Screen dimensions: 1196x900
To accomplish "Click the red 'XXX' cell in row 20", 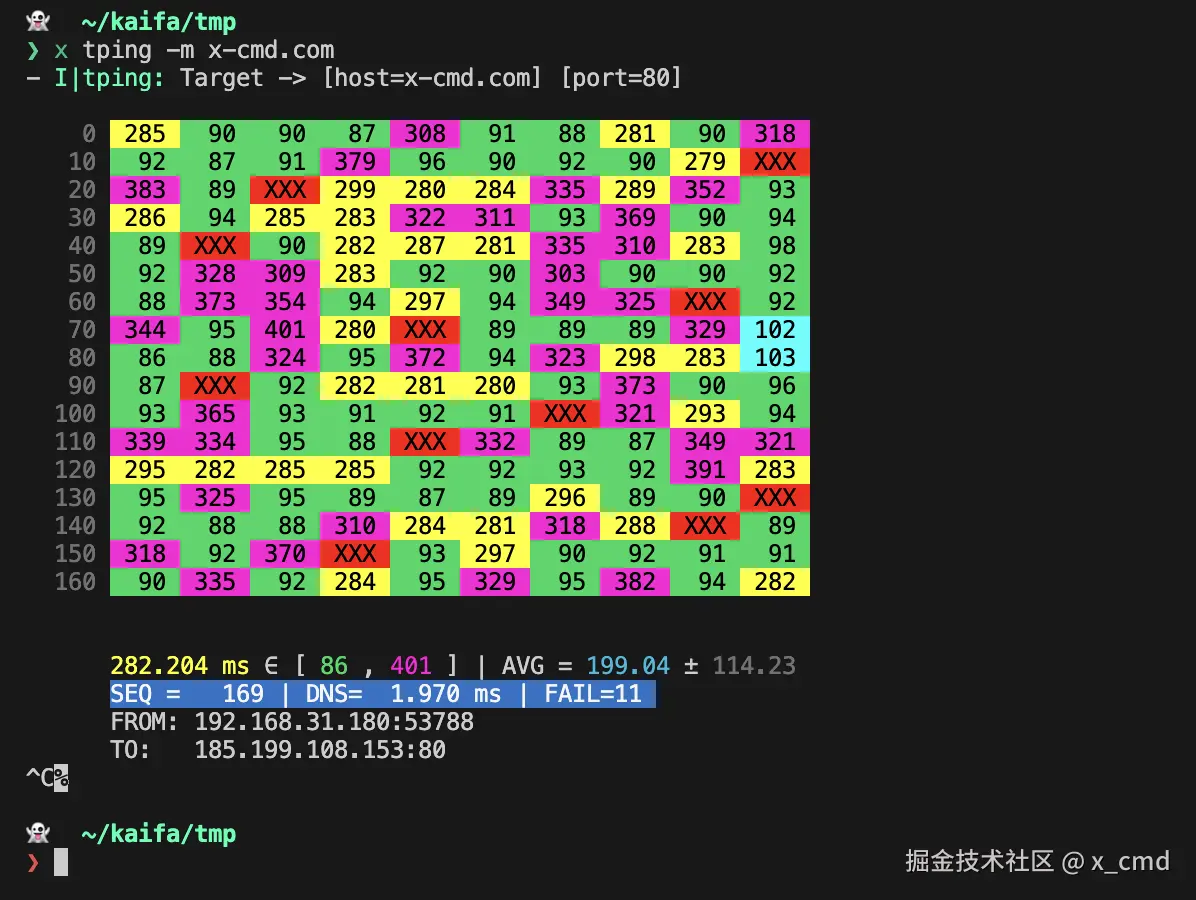I will pos(285,190).
